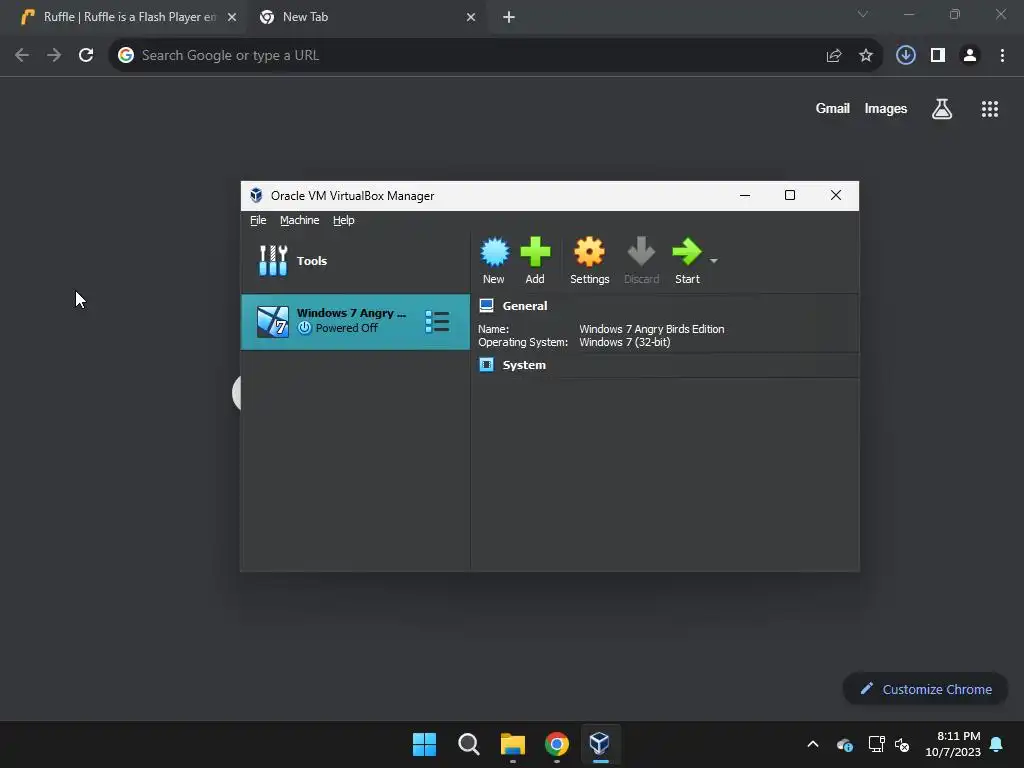The height and width of the screenshot is (768, 1024).
Task: Click the network display tray icon
Action: [876, 744]
